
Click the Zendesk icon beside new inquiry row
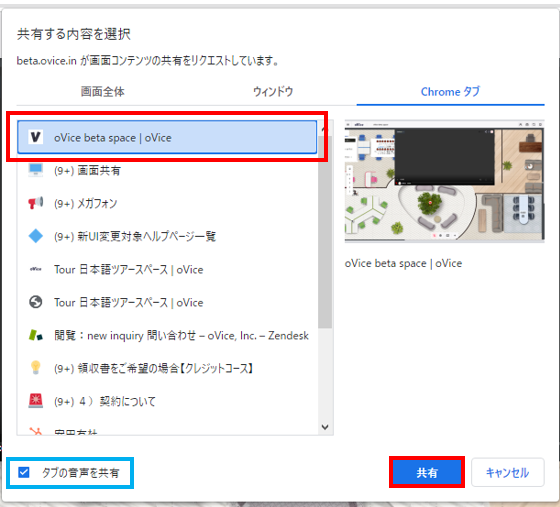(x=35, y=335)
